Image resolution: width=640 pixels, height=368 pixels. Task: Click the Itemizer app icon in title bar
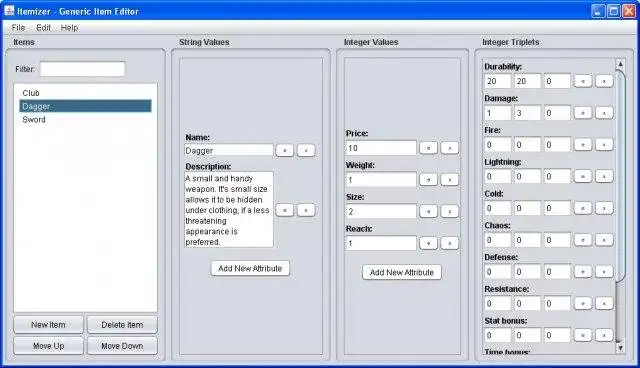tap(9, 11)
